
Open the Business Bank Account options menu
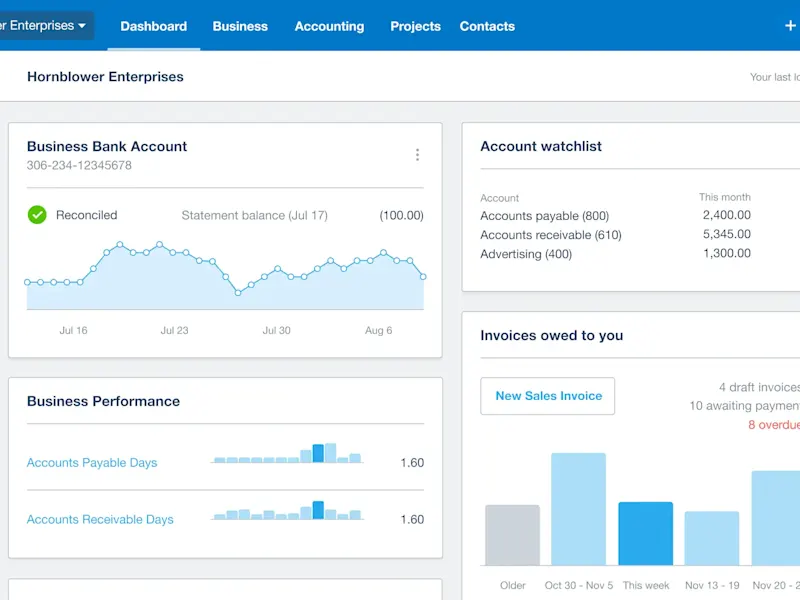(417, 155)
